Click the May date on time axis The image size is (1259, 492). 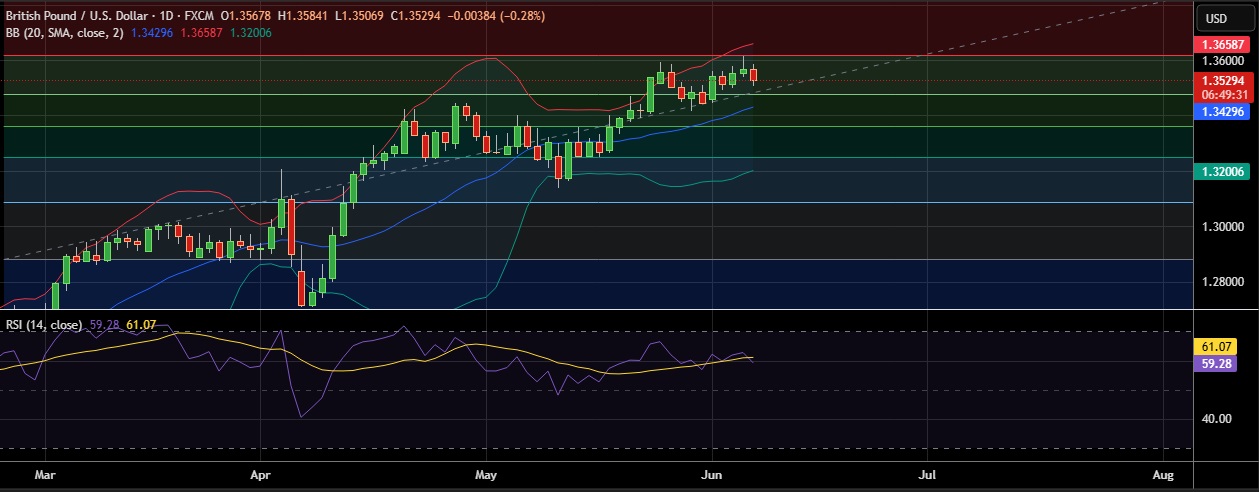(x=486, y=474)
